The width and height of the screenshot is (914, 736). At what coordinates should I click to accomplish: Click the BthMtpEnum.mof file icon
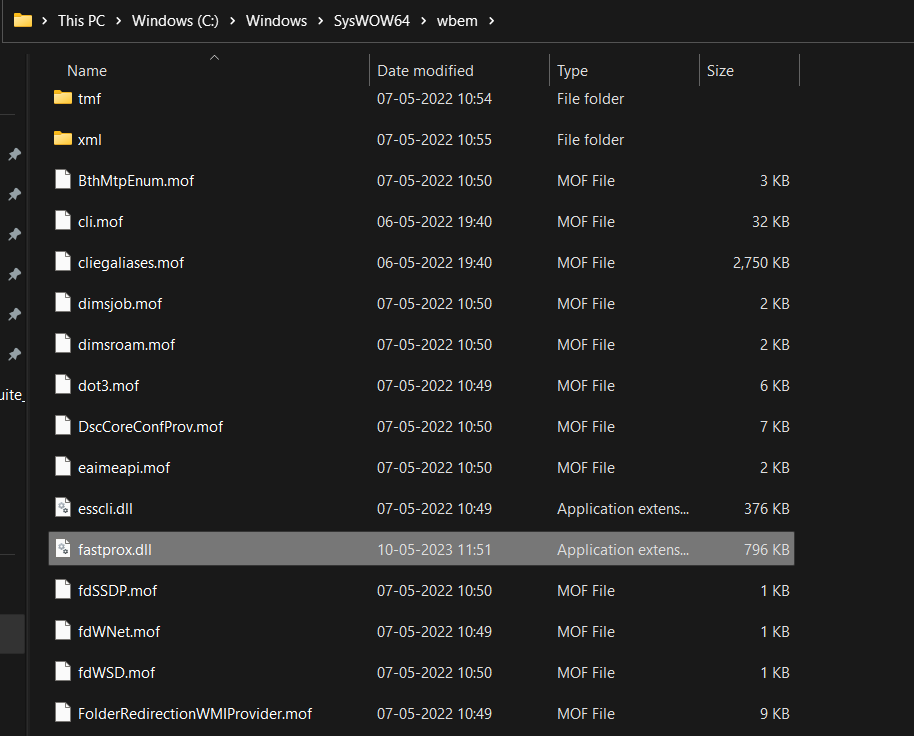point(63,180)
